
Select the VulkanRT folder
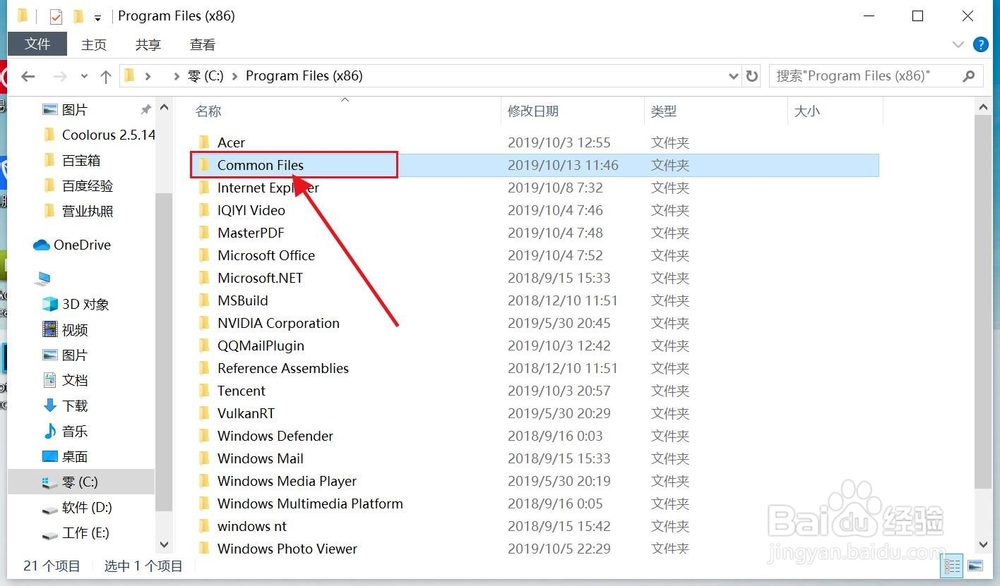246,413
